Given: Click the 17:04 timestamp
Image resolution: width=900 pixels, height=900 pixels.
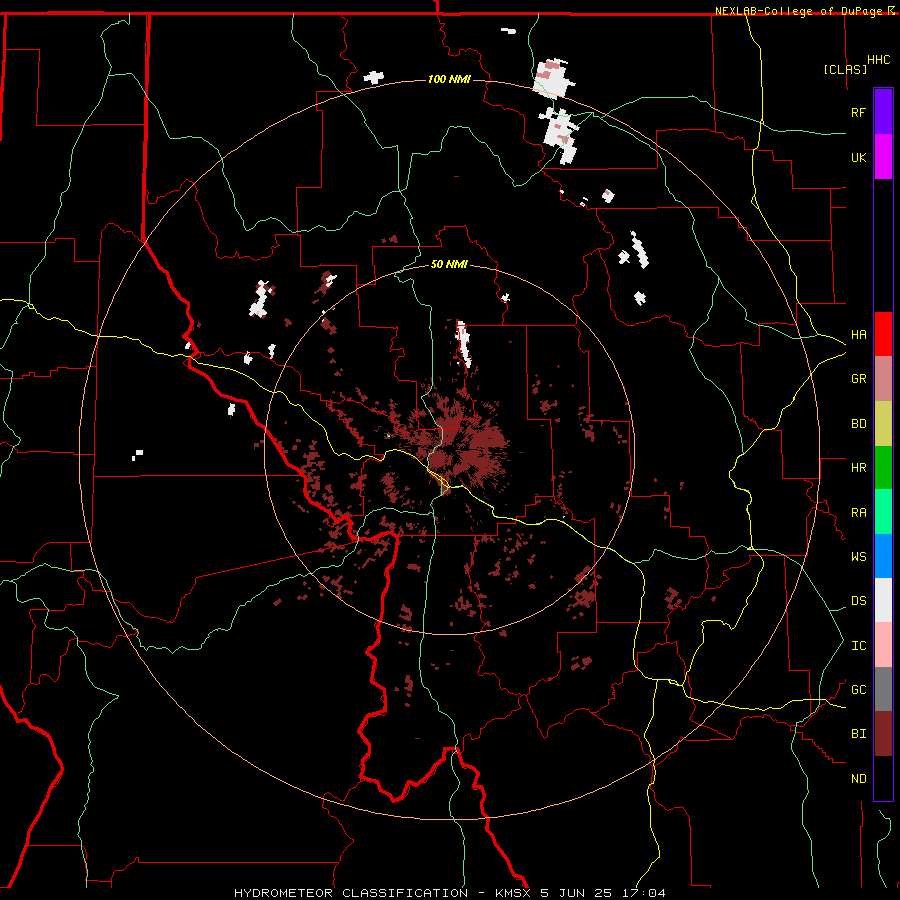Looking at the screenshot, I should tap(646, 893).
